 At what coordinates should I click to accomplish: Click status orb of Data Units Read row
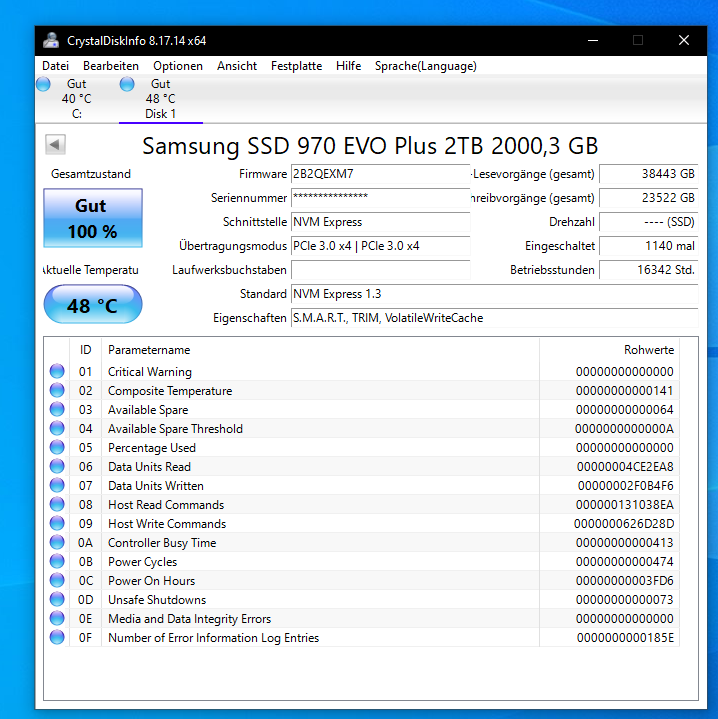57,466
